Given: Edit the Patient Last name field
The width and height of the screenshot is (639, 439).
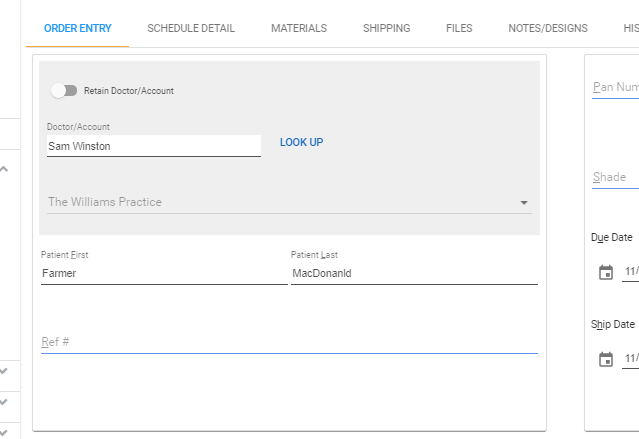Looking at the screenshot, I should [x=413, y=272].
